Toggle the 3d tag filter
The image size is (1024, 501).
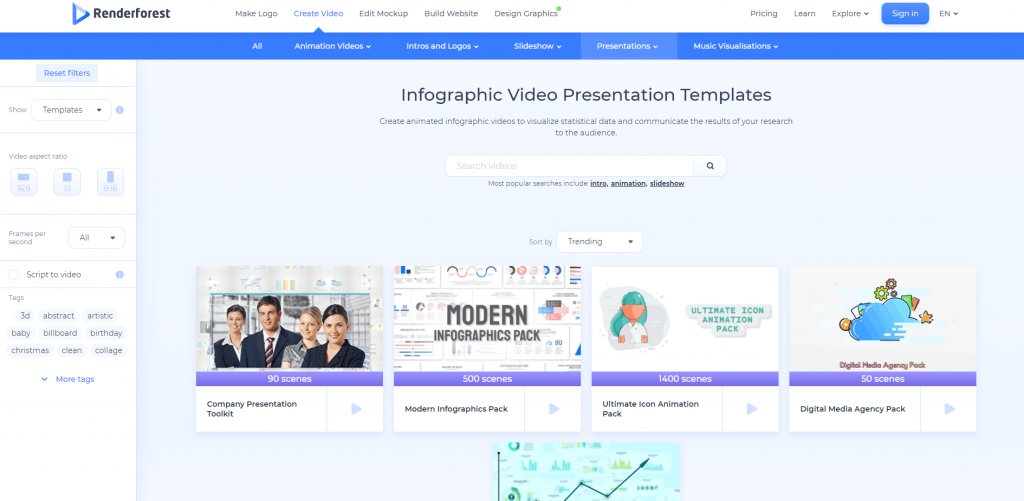(x=25, y=316)
